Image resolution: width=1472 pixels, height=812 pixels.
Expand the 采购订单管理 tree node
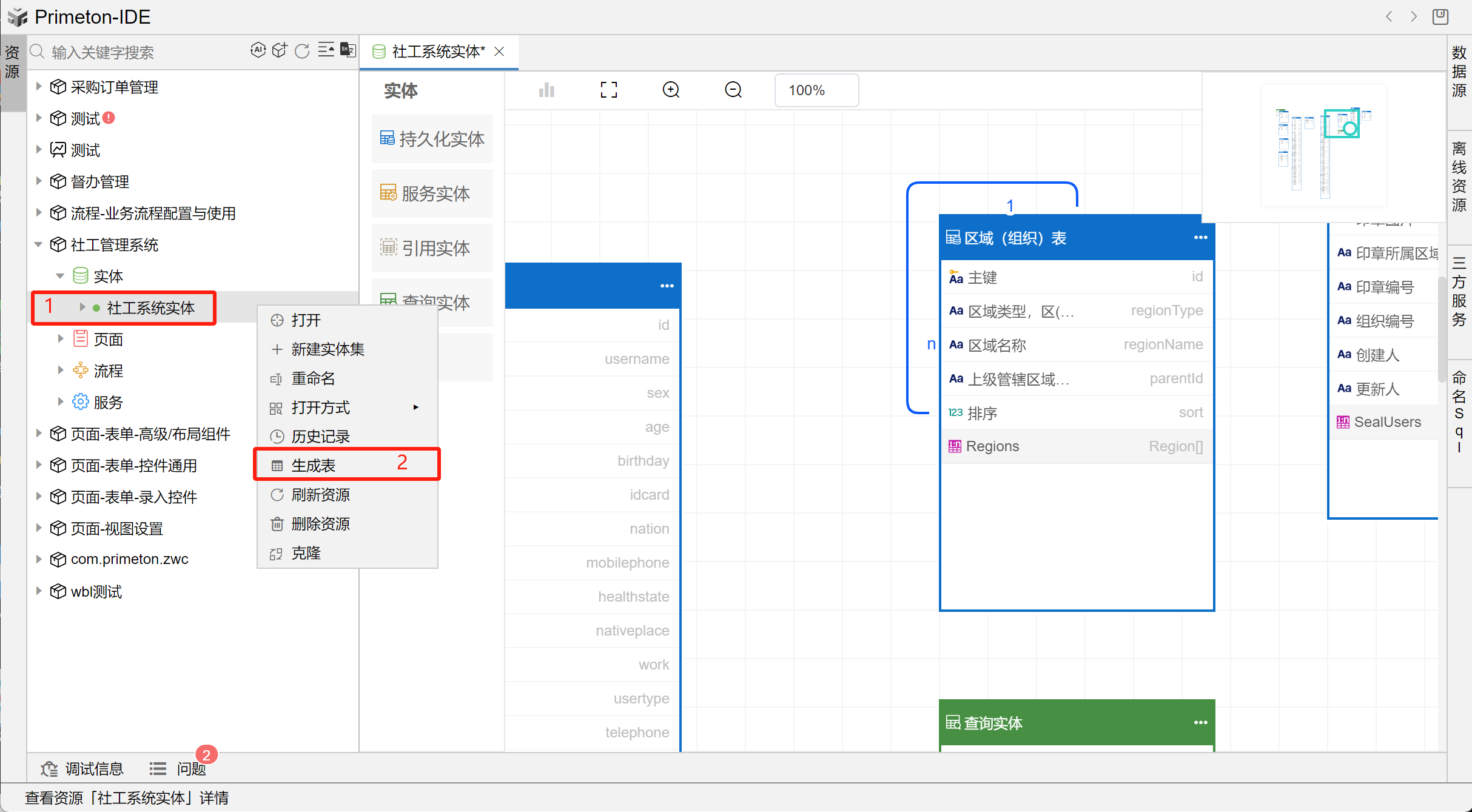pyautogui.click(x=39, y=87)
